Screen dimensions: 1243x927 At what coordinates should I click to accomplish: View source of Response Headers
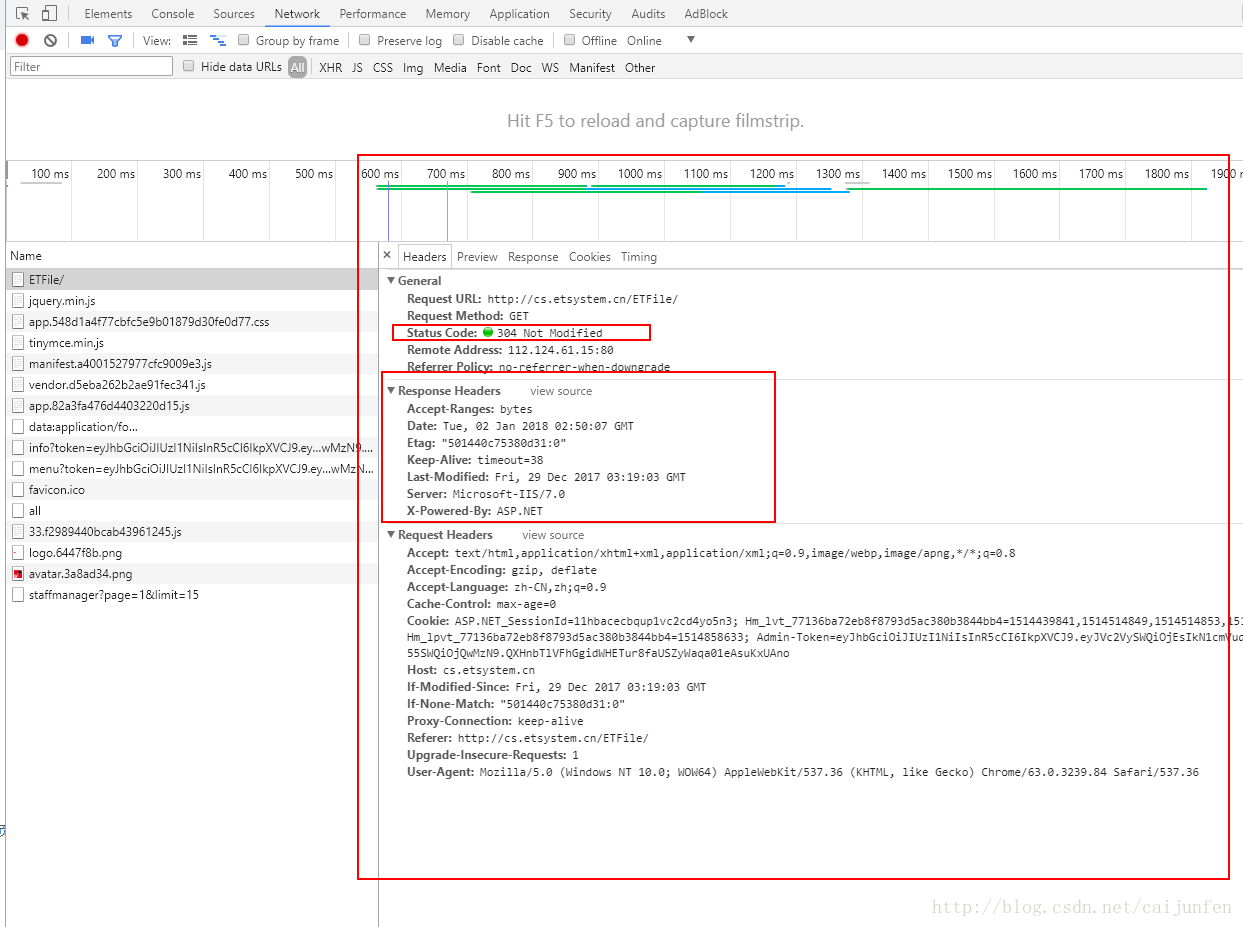pos(561,391)
